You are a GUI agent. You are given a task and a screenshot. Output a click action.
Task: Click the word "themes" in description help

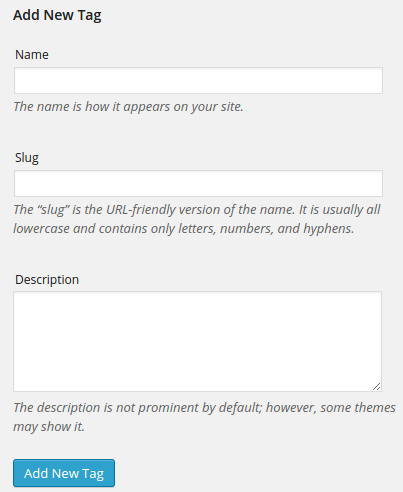coord(375,408)
